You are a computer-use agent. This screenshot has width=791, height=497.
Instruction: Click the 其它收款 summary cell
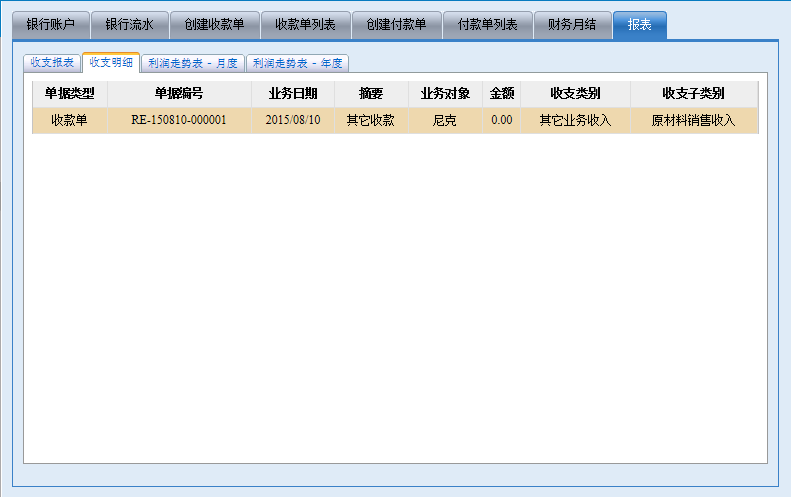pos(371,120)
